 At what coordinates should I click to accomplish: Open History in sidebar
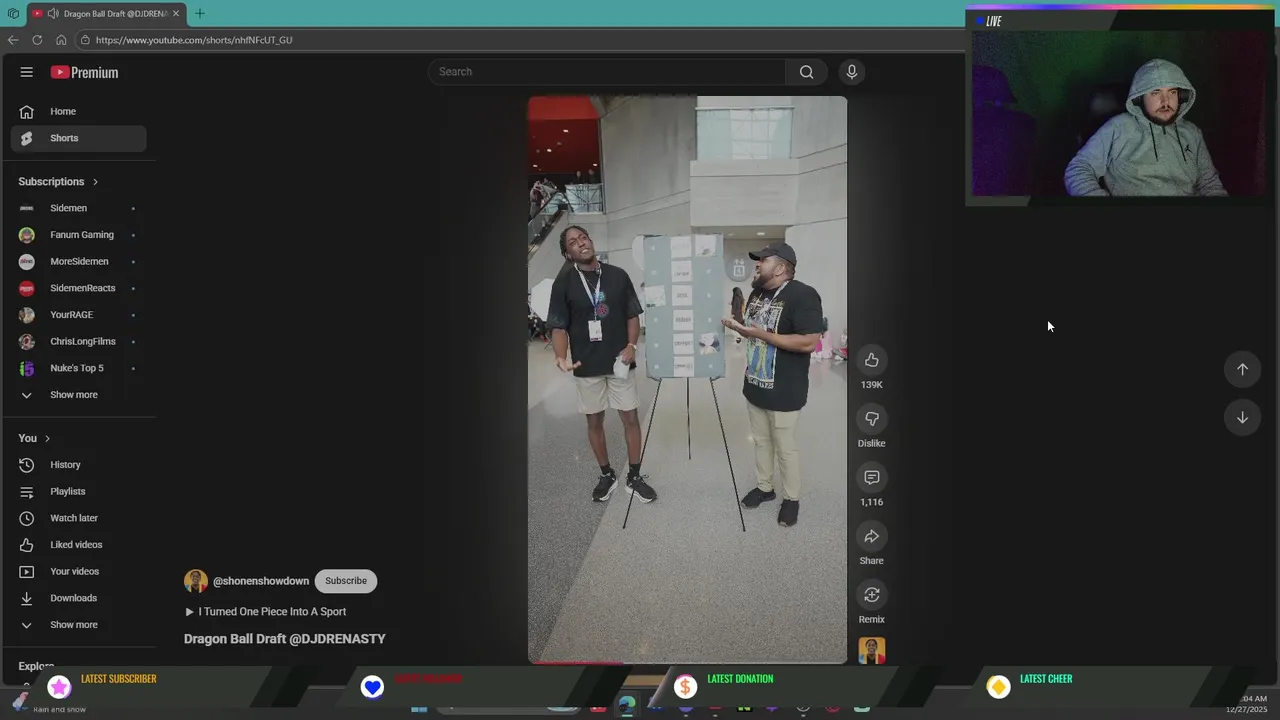tap(78, 465)
